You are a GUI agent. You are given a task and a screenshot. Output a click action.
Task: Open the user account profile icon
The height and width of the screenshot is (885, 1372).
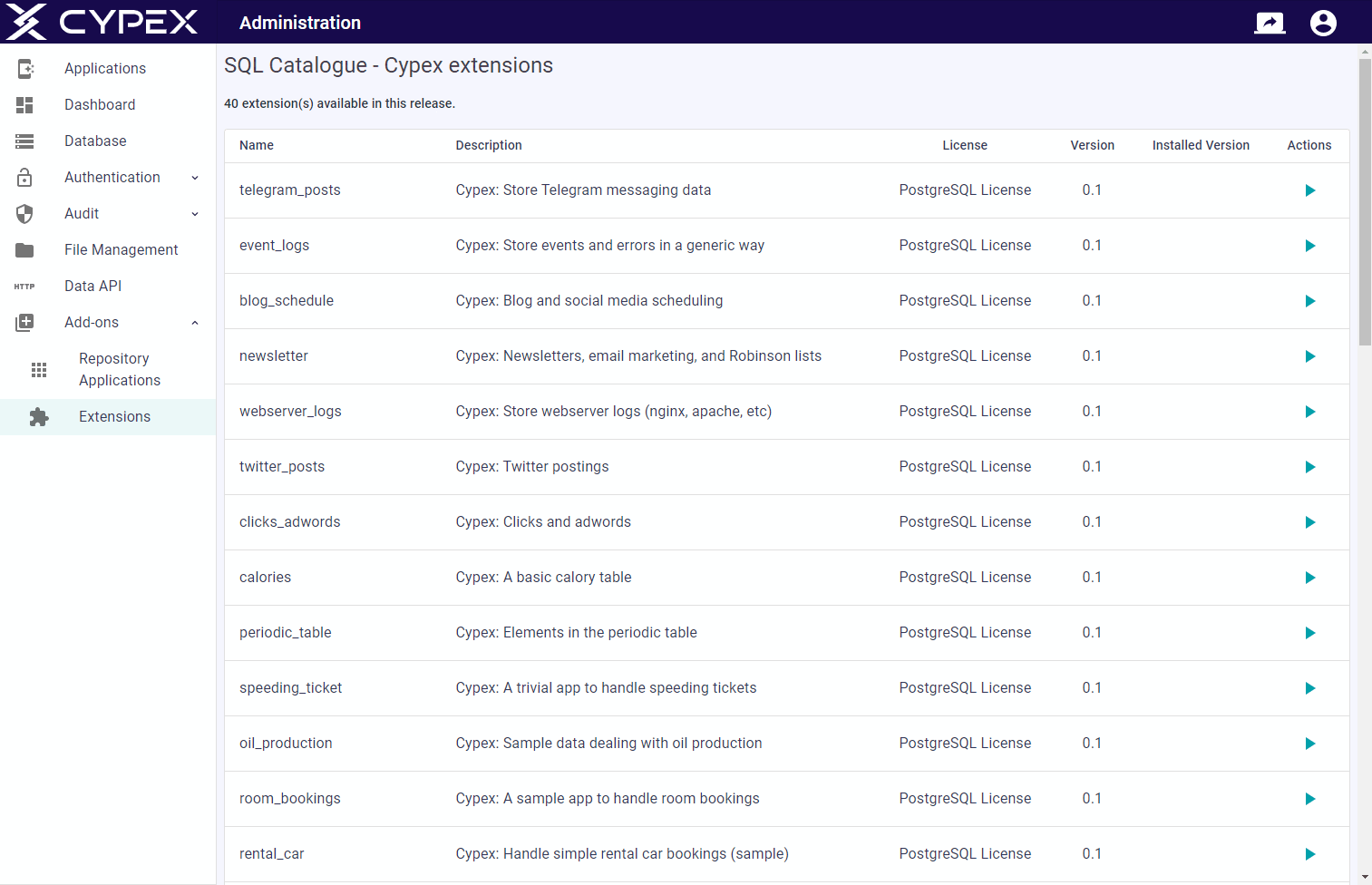(1323, 23)
